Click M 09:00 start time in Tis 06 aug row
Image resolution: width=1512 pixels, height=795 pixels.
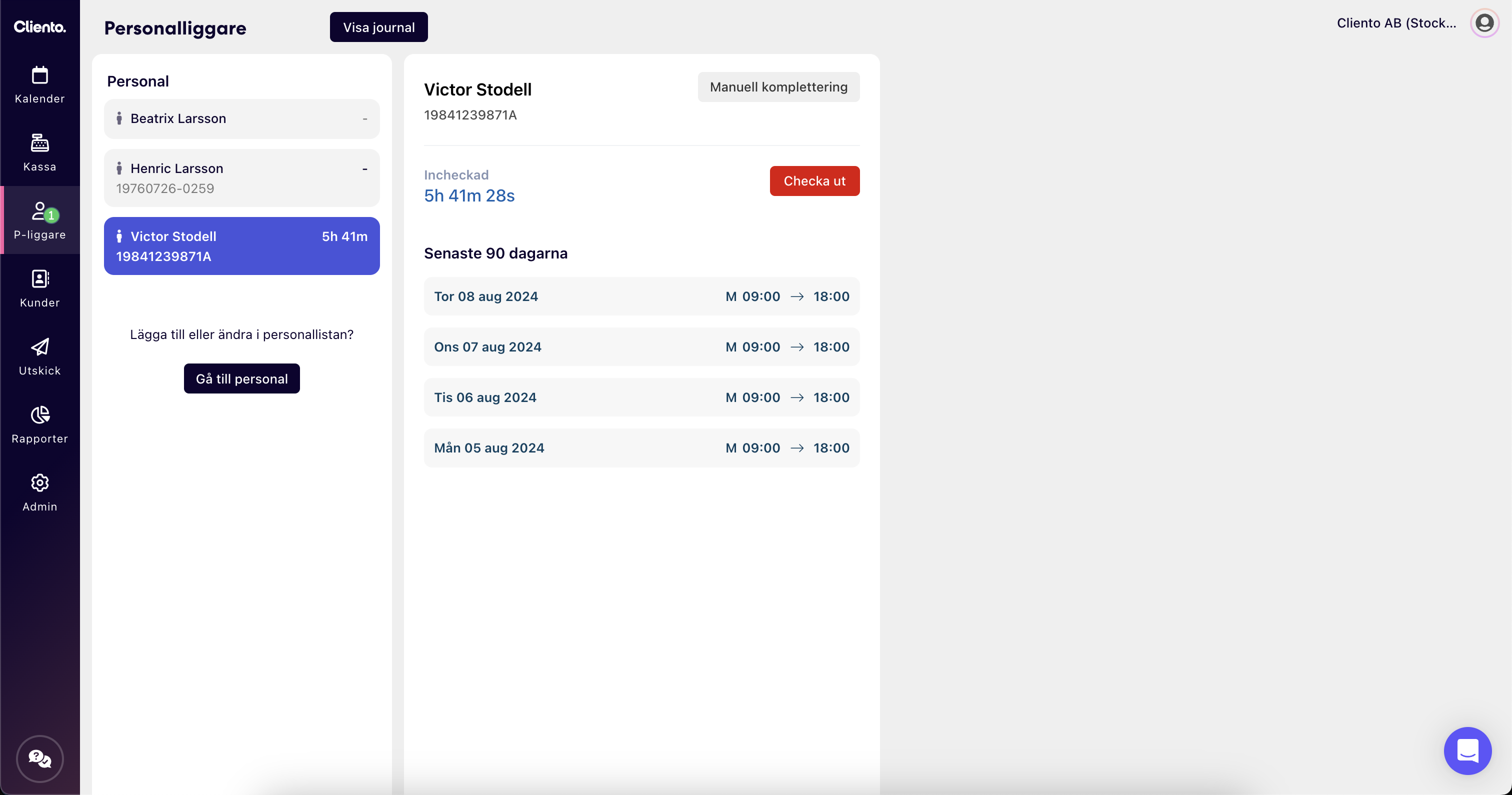(753, 397)
